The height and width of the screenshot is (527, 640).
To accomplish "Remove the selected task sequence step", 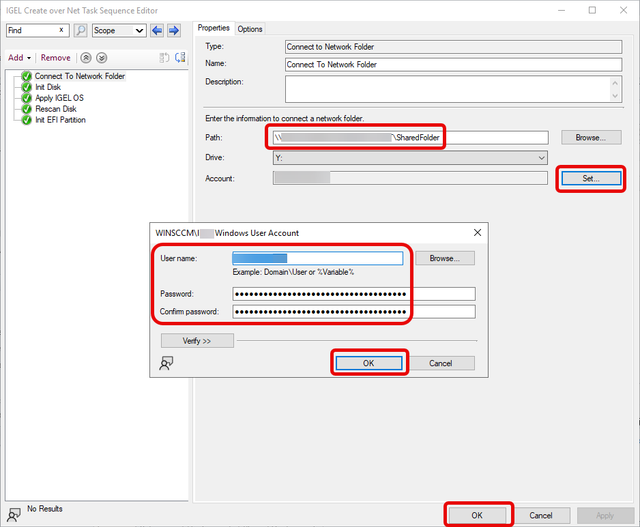I will [x=56, y=58].
